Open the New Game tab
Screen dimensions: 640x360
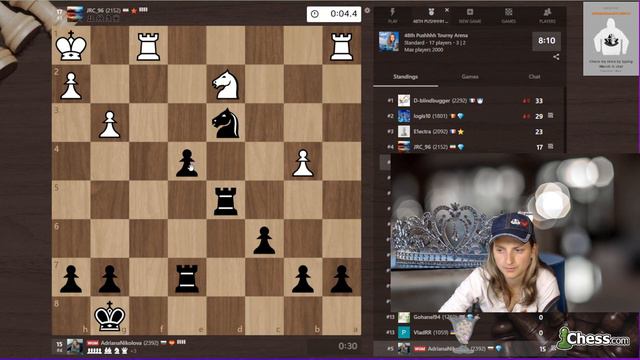pos(470,15)
